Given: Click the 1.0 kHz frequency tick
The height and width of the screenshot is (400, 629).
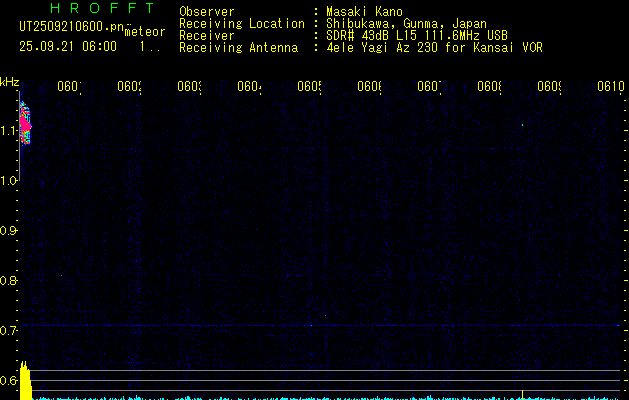Looking at the screenshot, I should pyautogui.click(x=10, y=181).
